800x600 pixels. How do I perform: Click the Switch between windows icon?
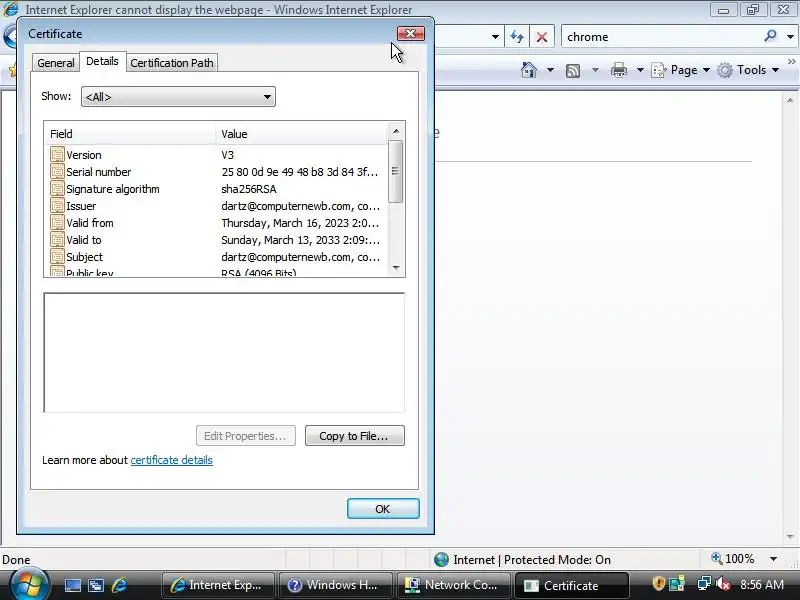click(x=96, y=585)
